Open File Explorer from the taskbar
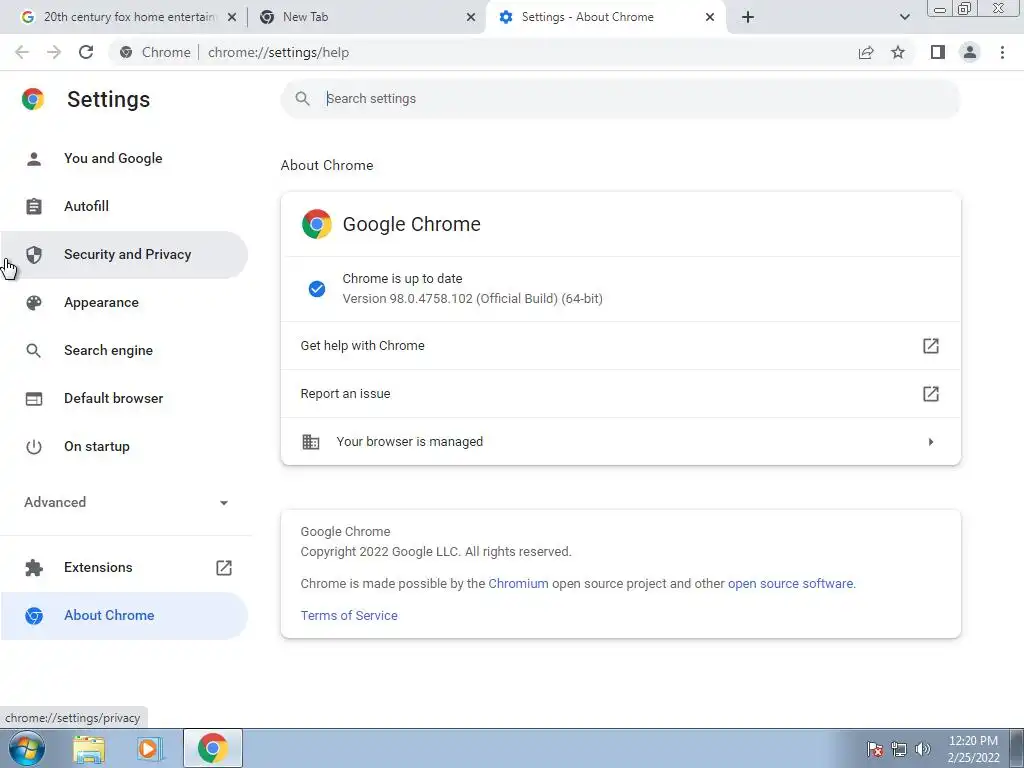The image size is (1024, 768). click(x=89, y=748)
